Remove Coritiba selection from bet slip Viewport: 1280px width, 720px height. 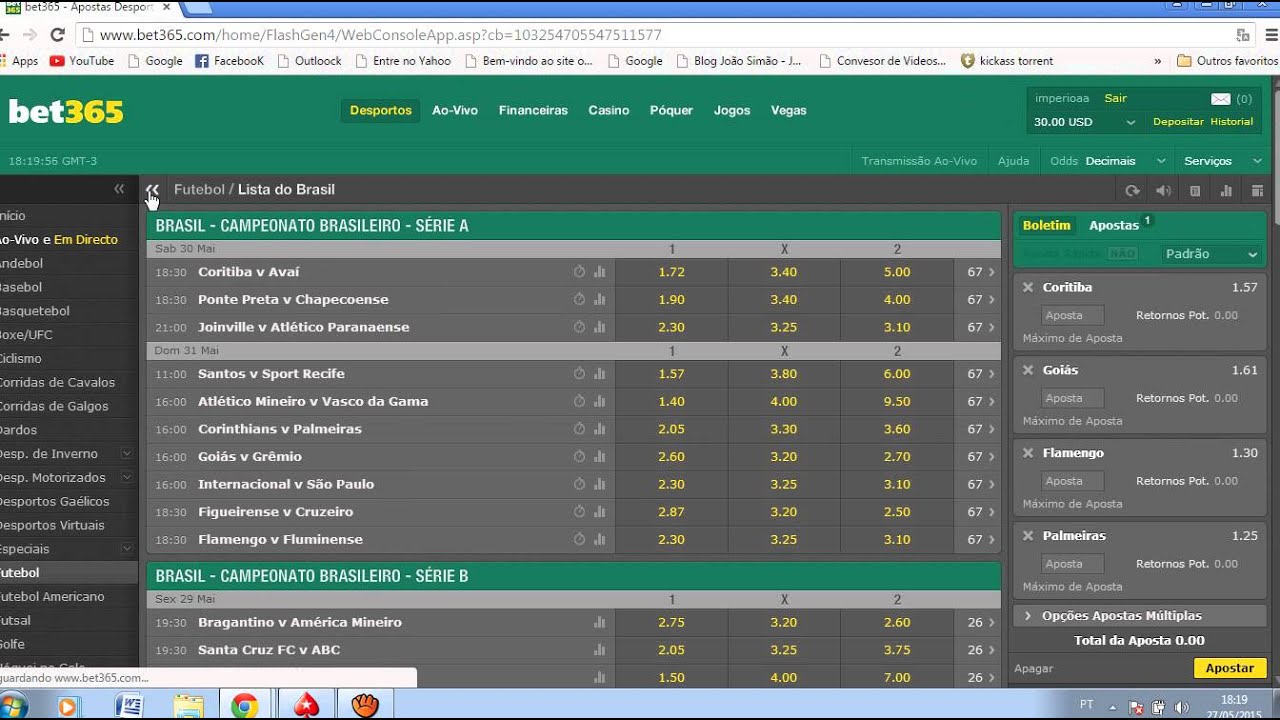pos(1027,287)
